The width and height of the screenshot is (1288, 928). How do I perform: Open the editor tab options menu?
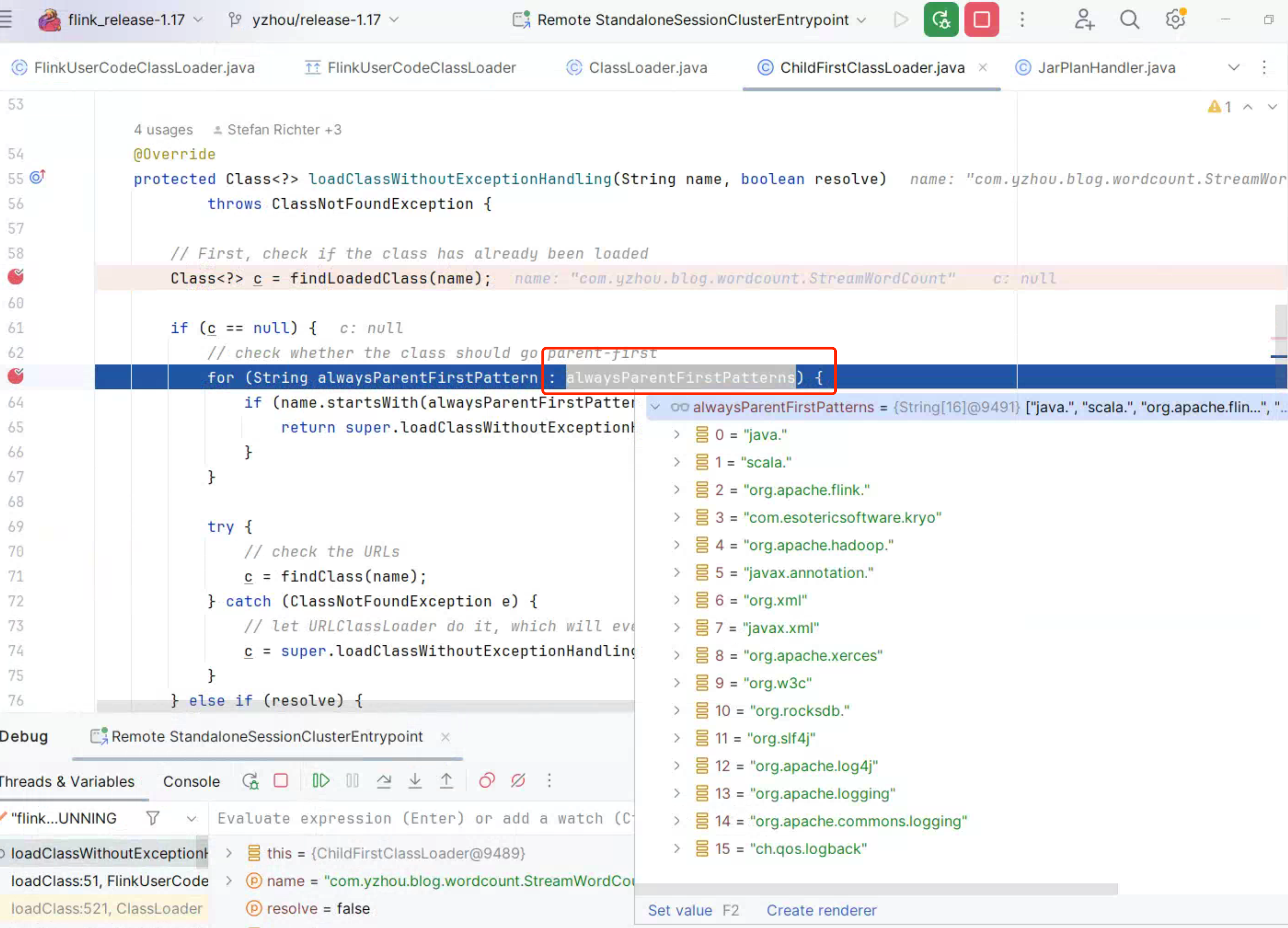click(1264, 68)
